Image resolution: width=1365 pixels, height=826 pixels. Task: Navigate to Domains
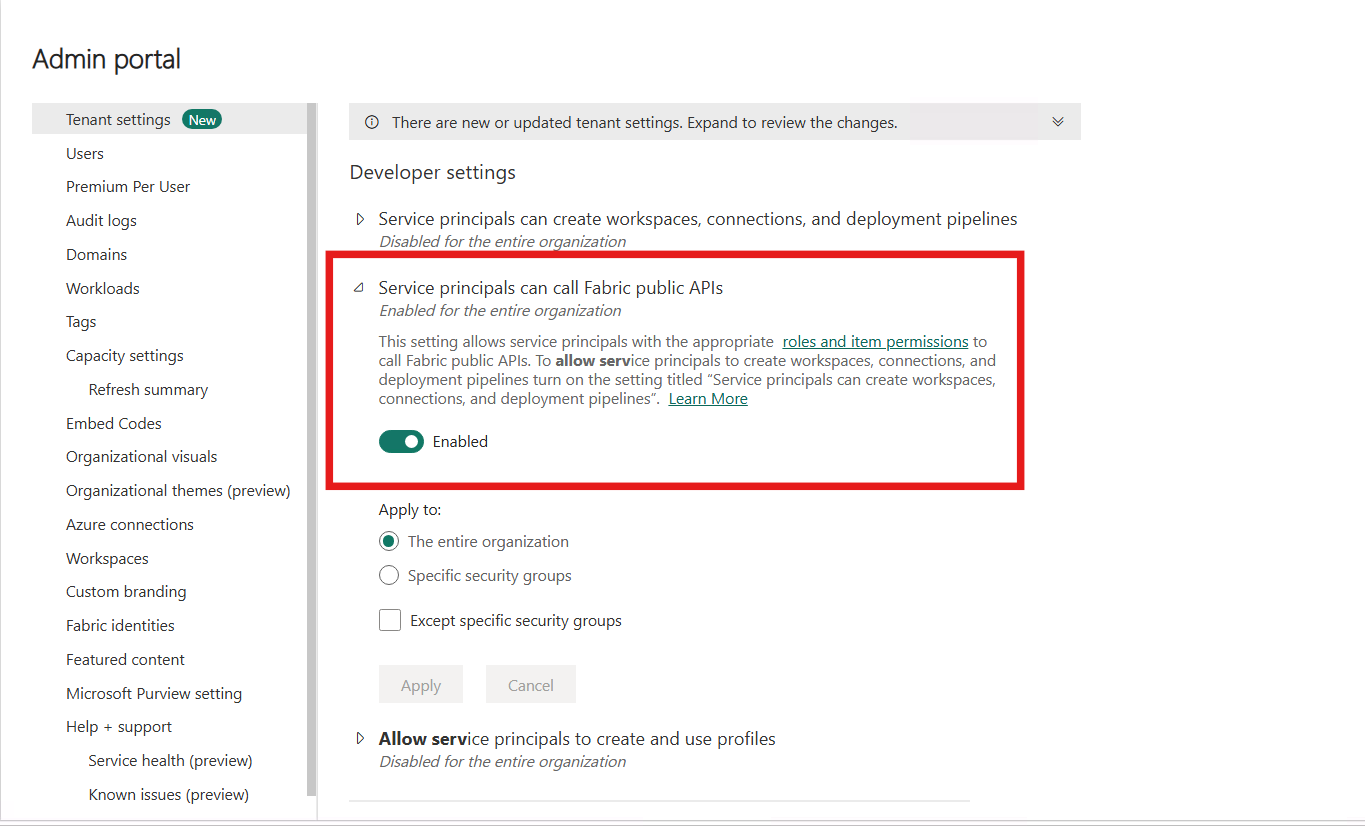coord(96,255)
